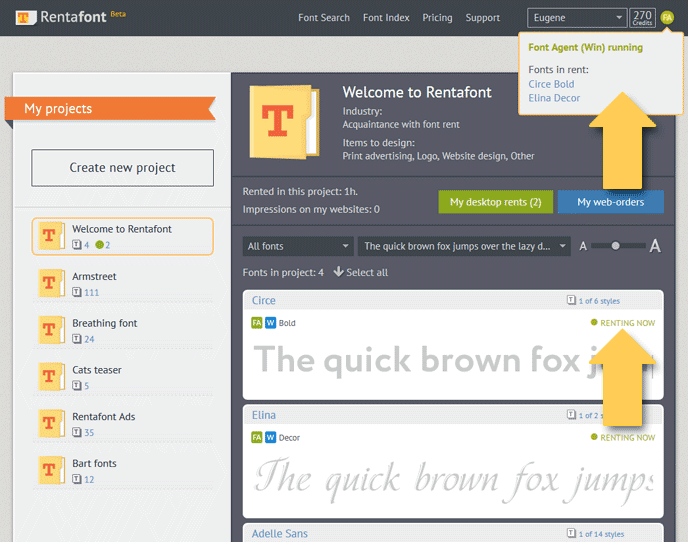Click the font count icon under Rentafont Ads
This screenshot has height=542, width=688.
point(77,432)
